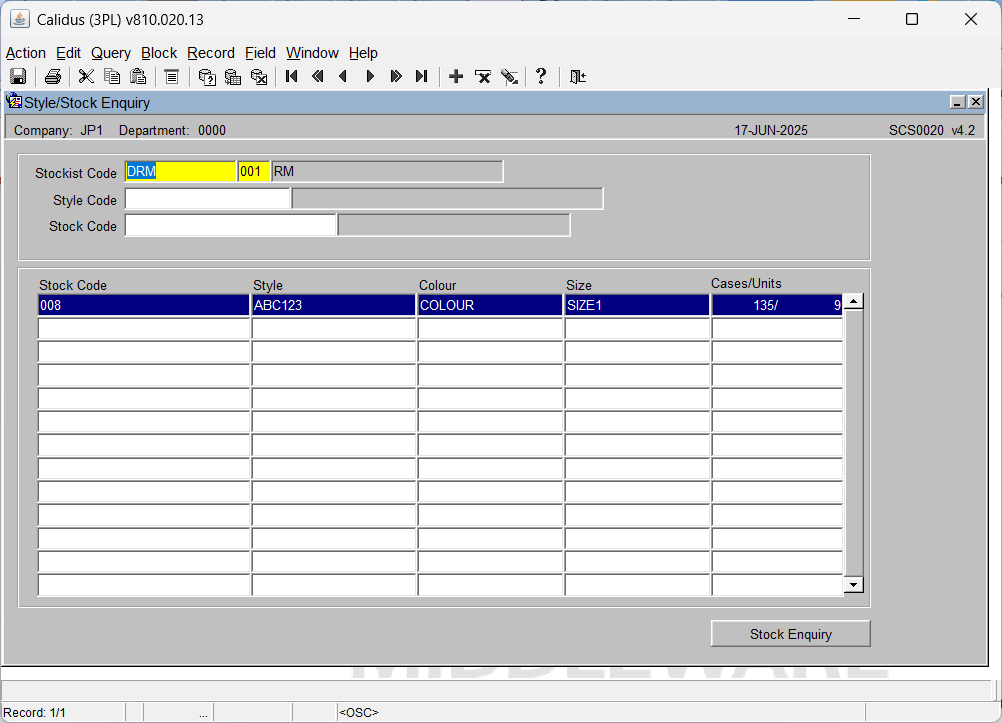This screenshot has width=1002, height=723.
Task: Click the Stock Enquiry button
Action: (x=790, y=634)
